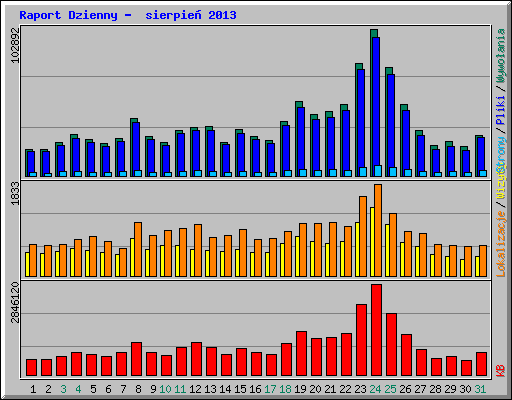Screen dimensions: 512x400
Task: Click the red bar for day 25
Action: pyautogui.click(x=391, y=345)
